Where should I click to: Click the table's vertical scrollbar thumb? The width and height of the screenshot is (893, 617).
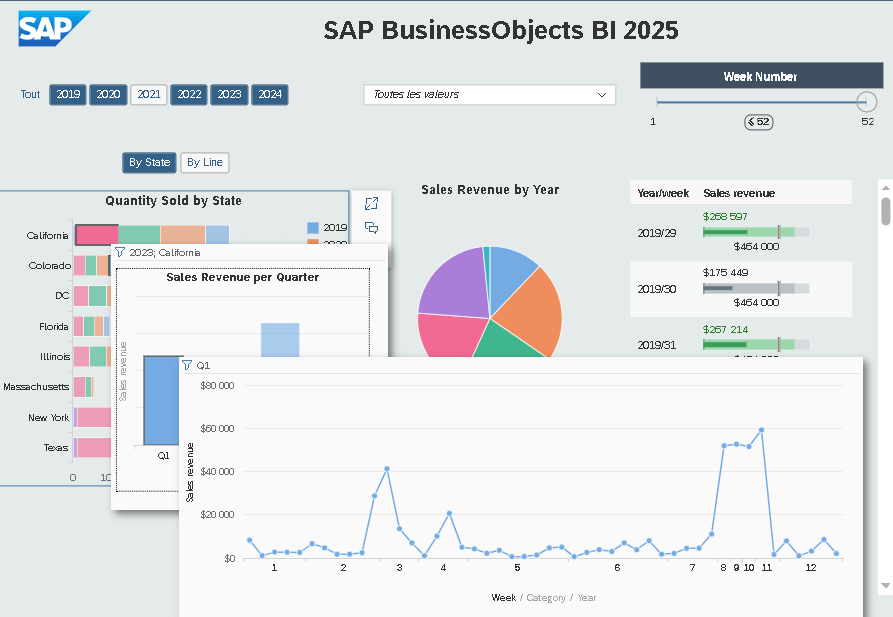pyautogui.click(x=886, y=211)
